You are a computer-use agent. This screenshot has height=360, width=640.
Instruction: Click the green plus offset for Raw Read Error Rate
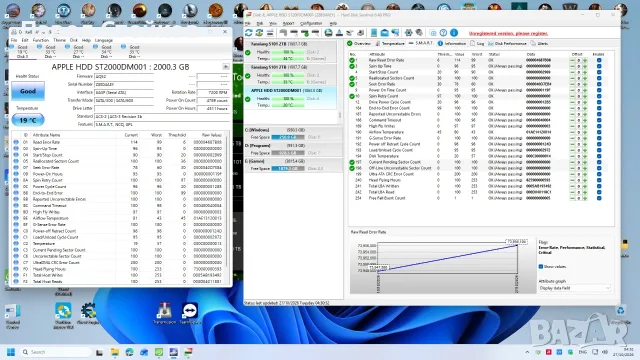tap(584, 60)
